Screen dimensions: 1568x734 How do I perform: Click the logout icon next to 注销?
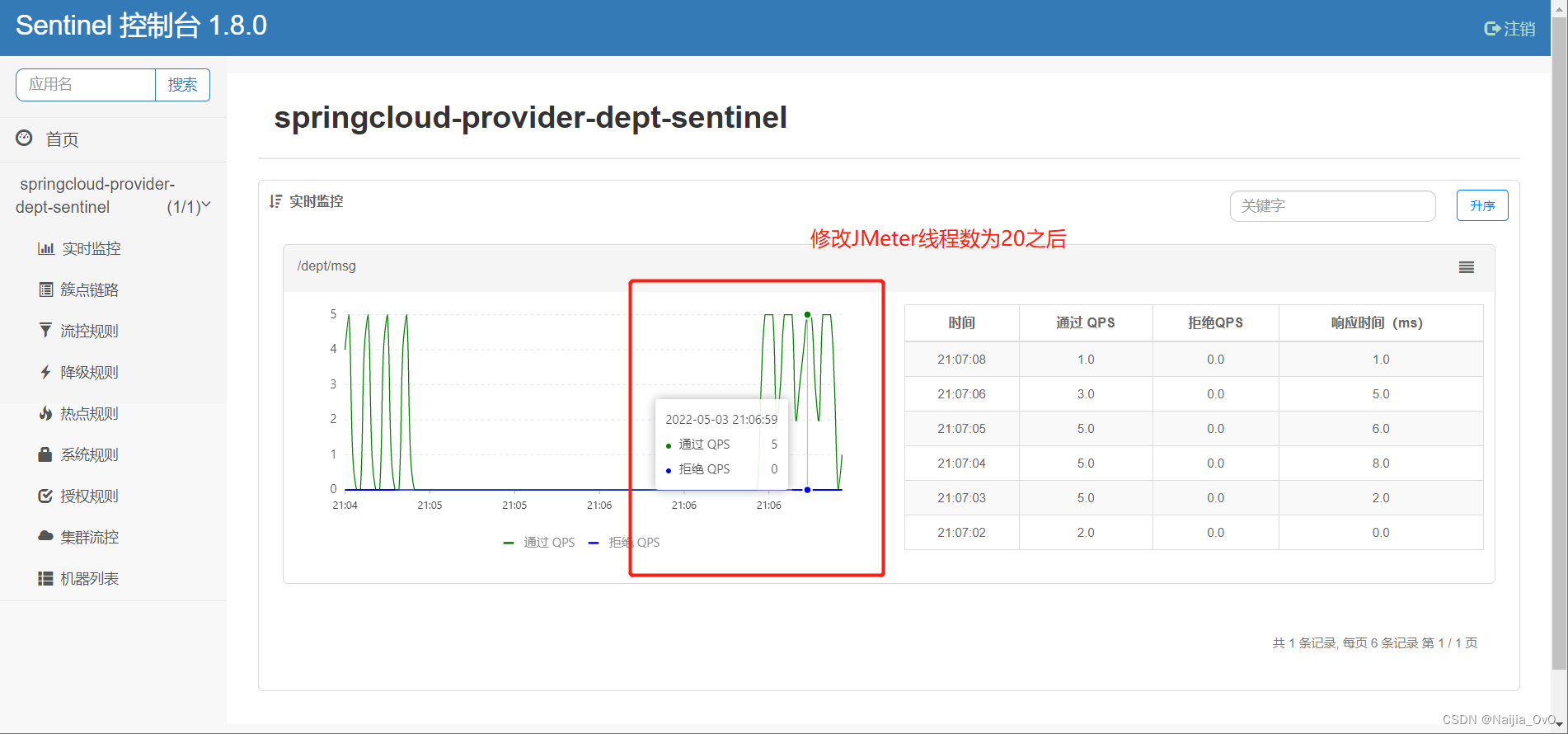coord(1491,29)
